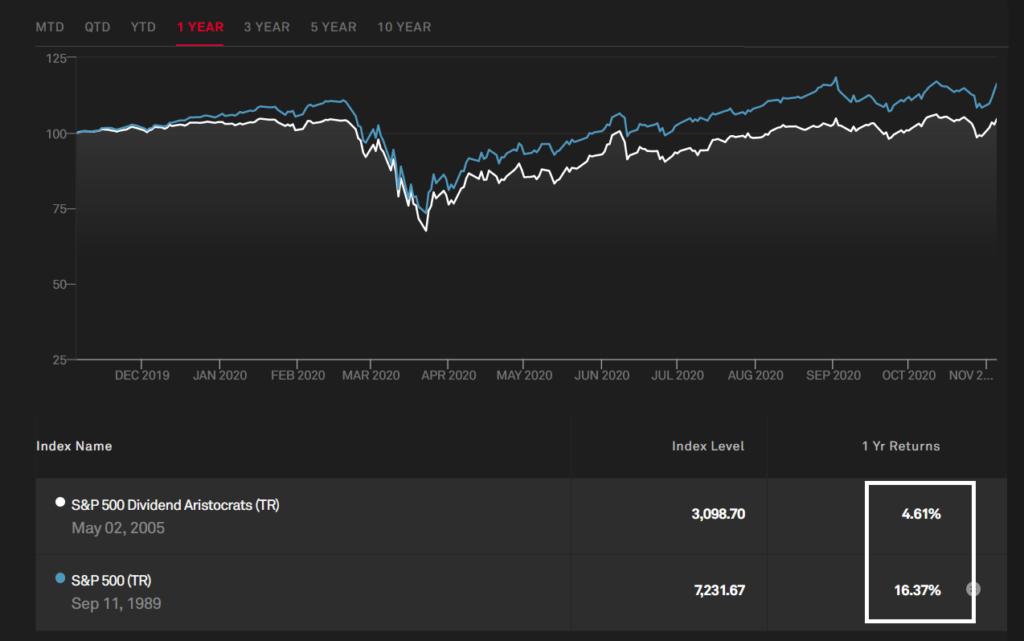Click the JUN 2020 axis label
The width and height of the screenshot is (1024, 641).
click(601, 376)
